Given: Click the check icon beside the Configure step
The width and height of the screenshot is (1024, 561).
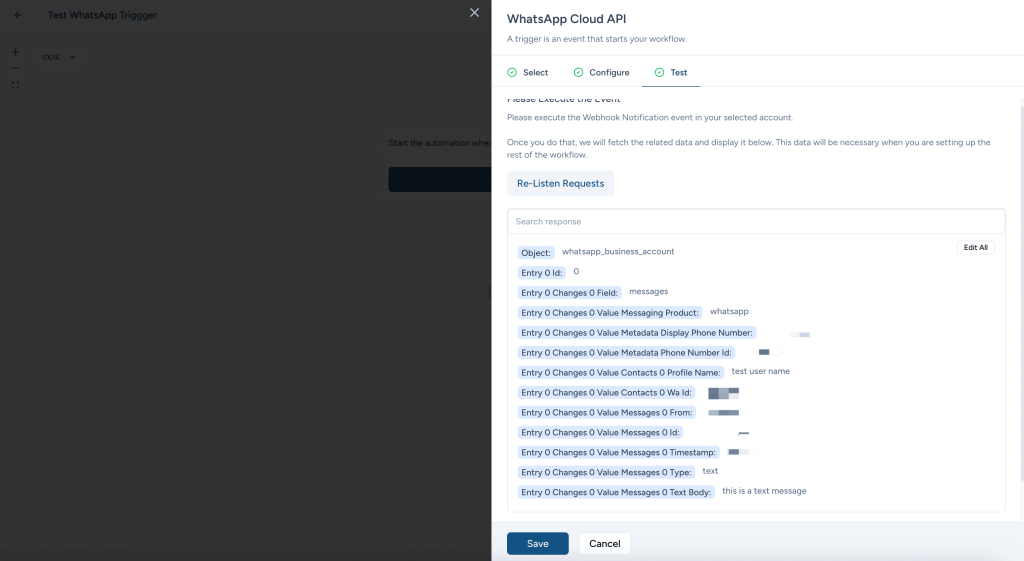Looking at the screenshot, I should [x=578, y=73].
